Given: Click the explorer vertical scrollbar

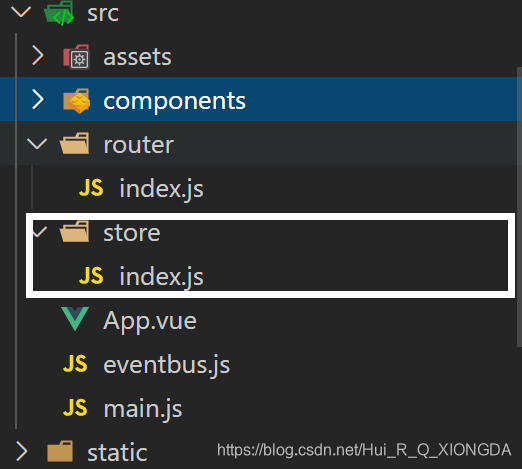Looking at the screenshot, I should click(x=519, y=207).
